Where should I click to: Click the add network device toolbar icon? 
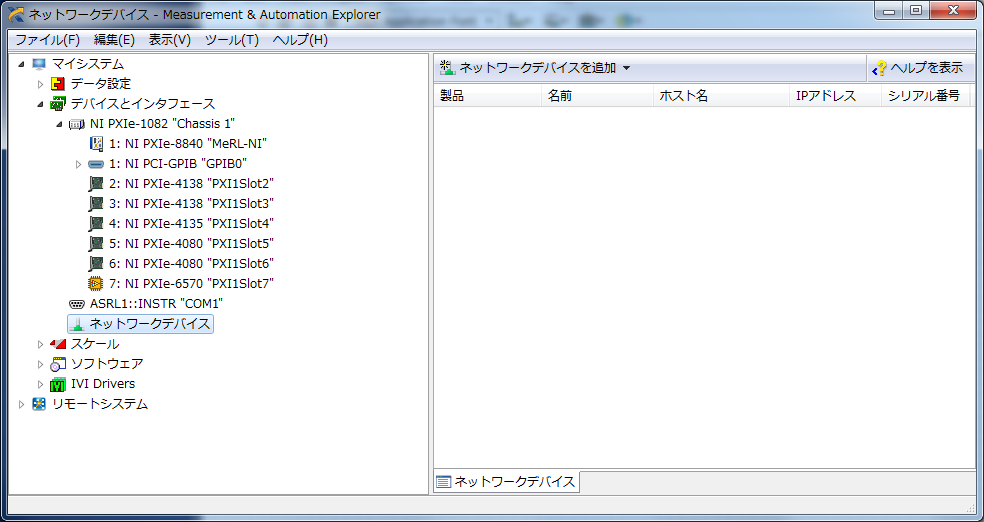(447, 68)
